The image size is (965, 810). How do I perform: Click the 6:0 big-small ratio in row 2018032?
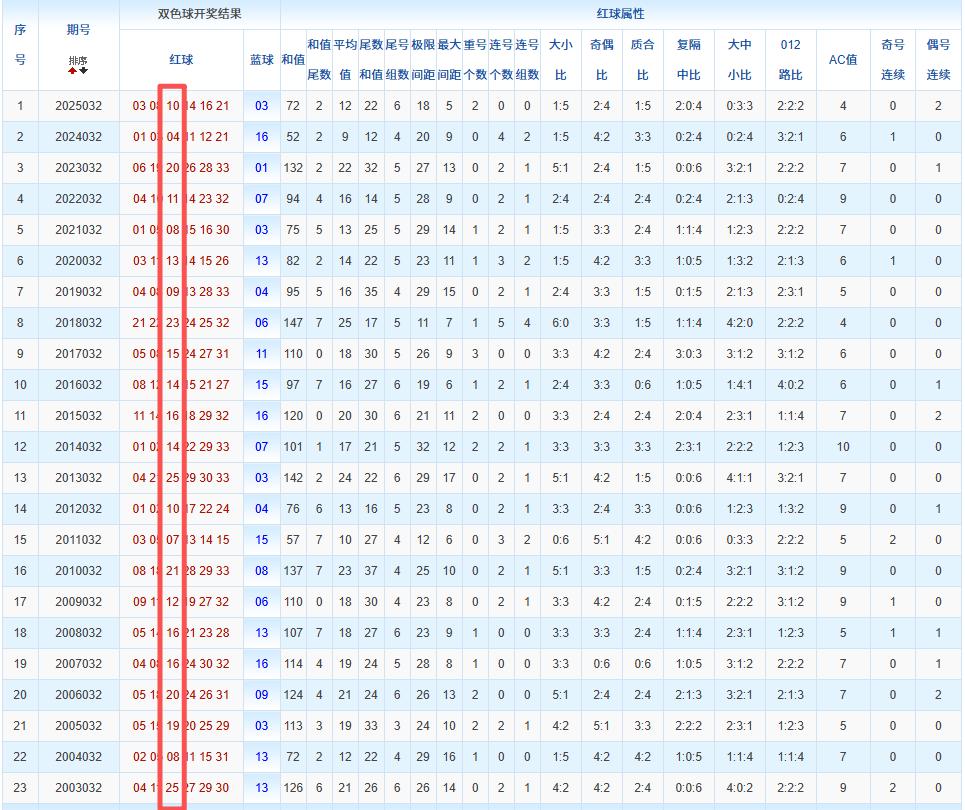tap(561, 323)
